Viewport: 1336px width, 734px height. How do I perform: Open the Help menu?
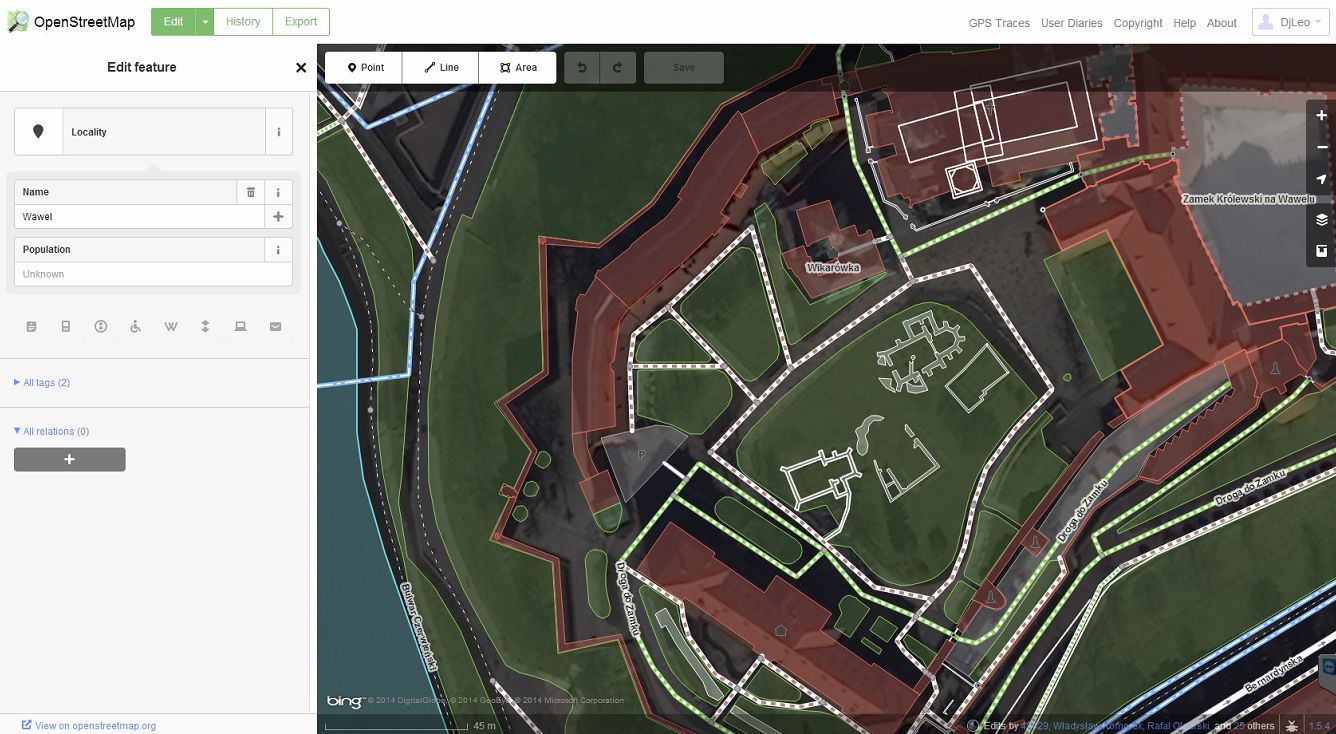[x=1184, y=23]
